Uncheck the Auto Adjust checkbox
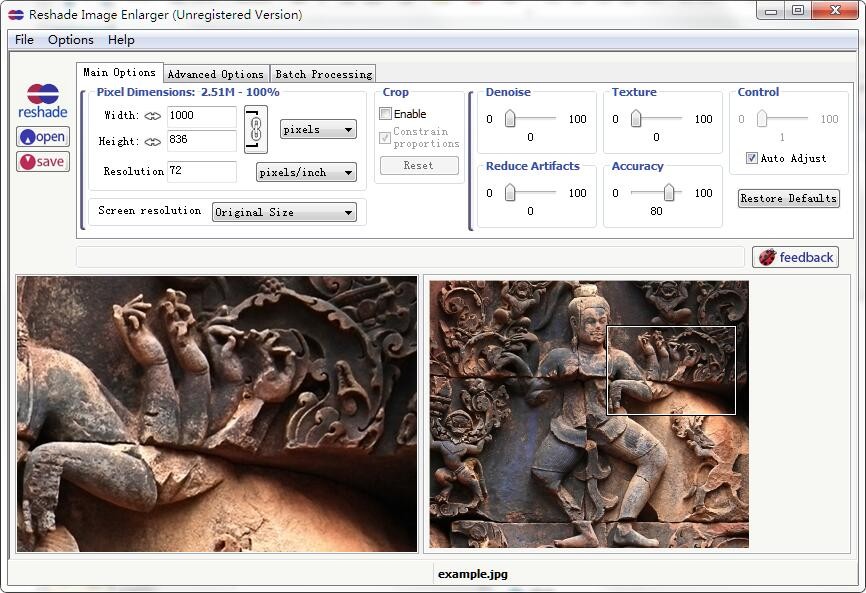The height and width of the screenshot is (593, 866). tap(752, 158)
